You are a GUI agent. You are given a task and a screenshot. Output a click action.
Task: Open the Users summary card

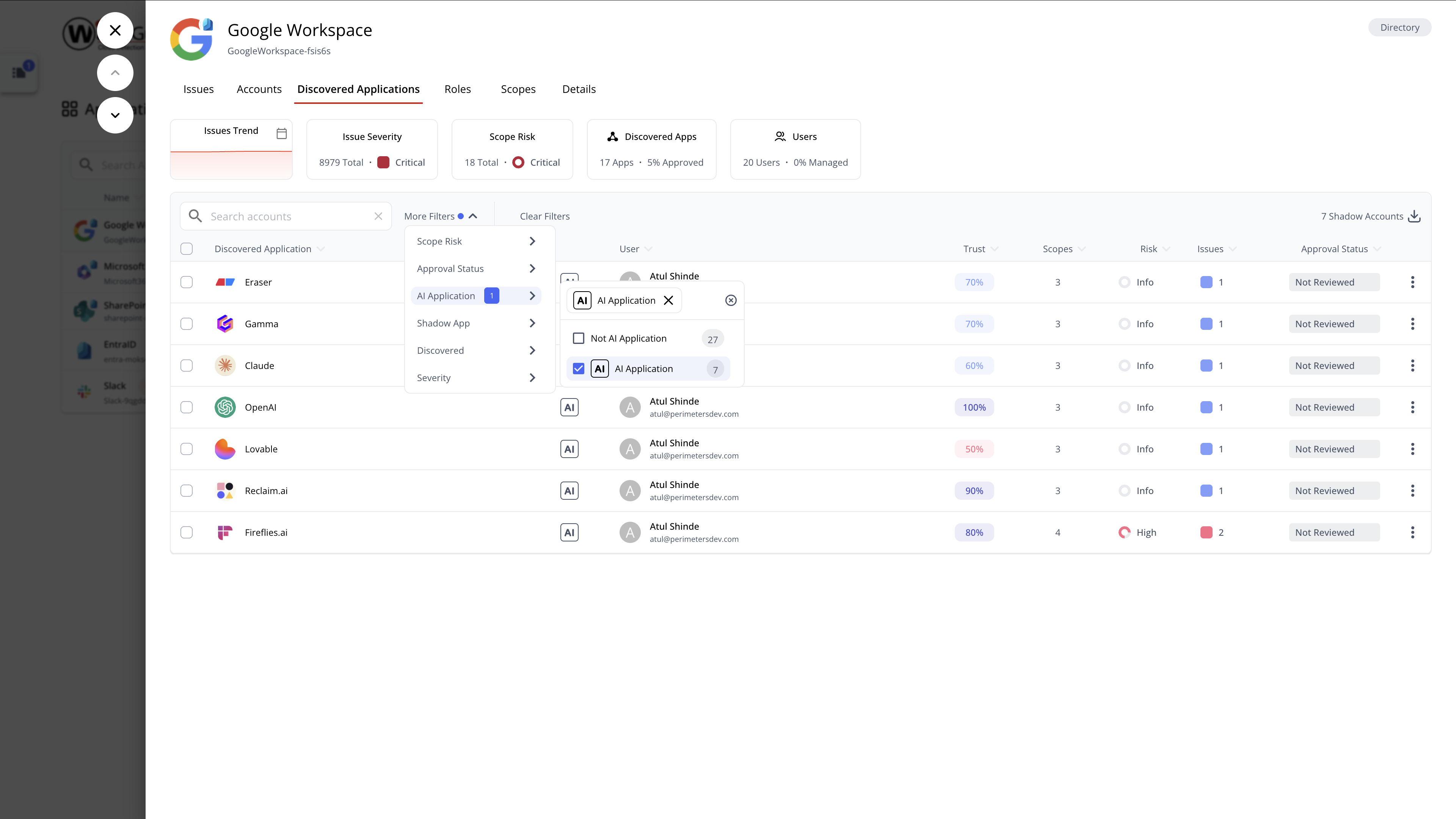(795, 149)
